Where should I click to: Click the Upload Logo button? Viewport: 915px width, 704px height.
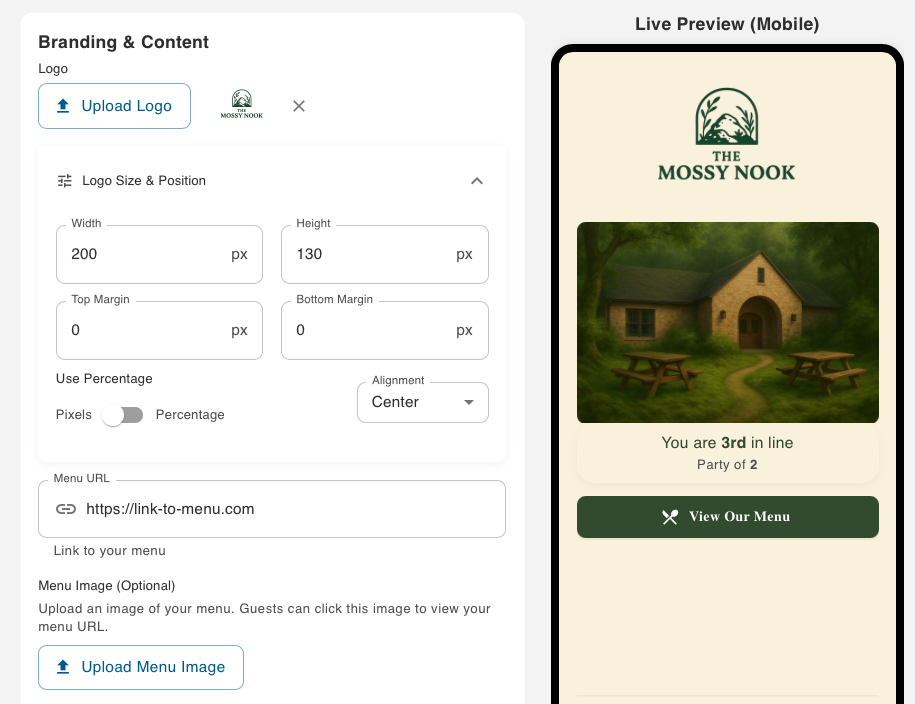pyautogui.click(x=114, y=106)
